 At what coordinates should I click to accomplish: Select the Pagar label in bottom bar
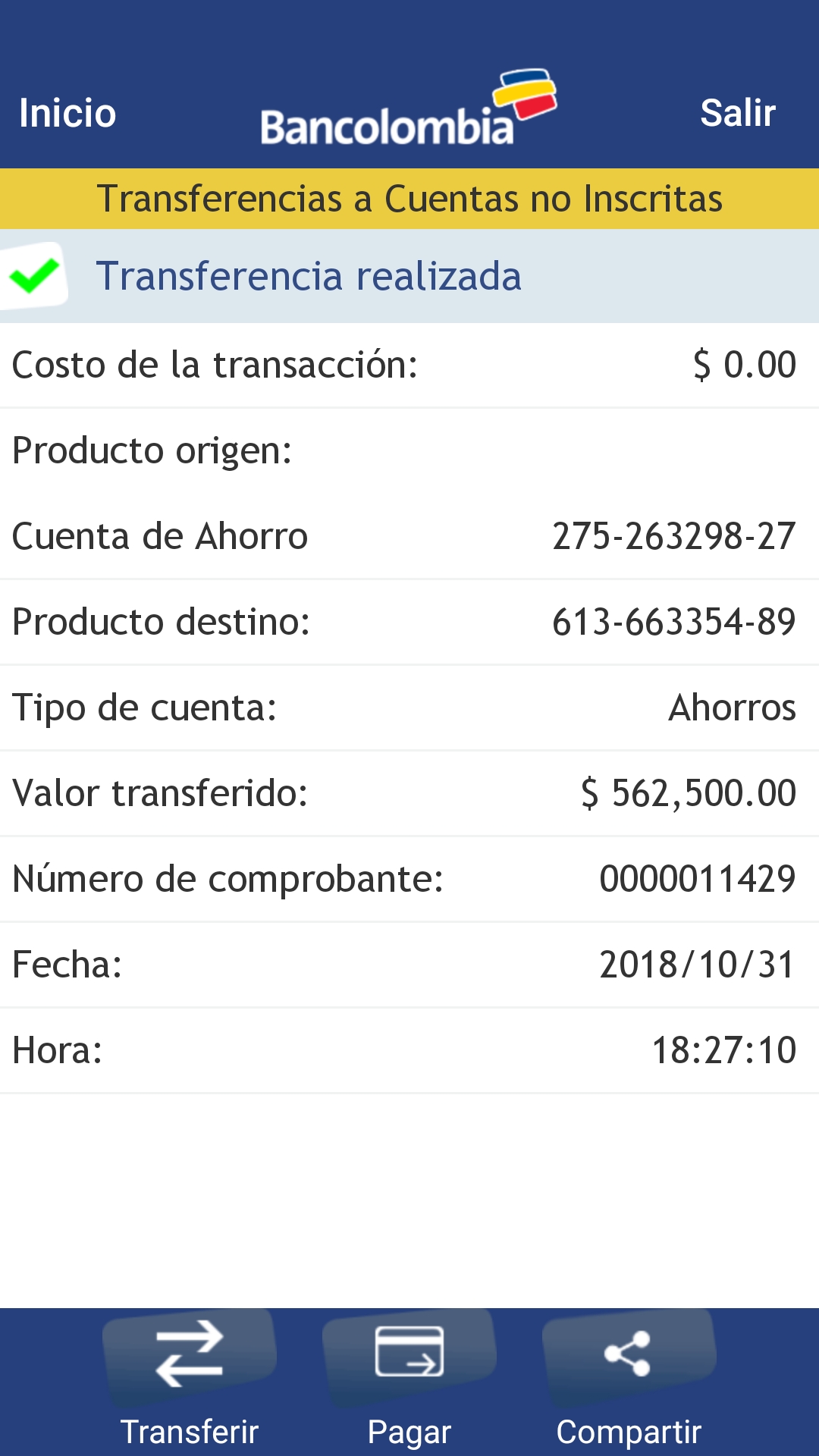point(409,1432)
